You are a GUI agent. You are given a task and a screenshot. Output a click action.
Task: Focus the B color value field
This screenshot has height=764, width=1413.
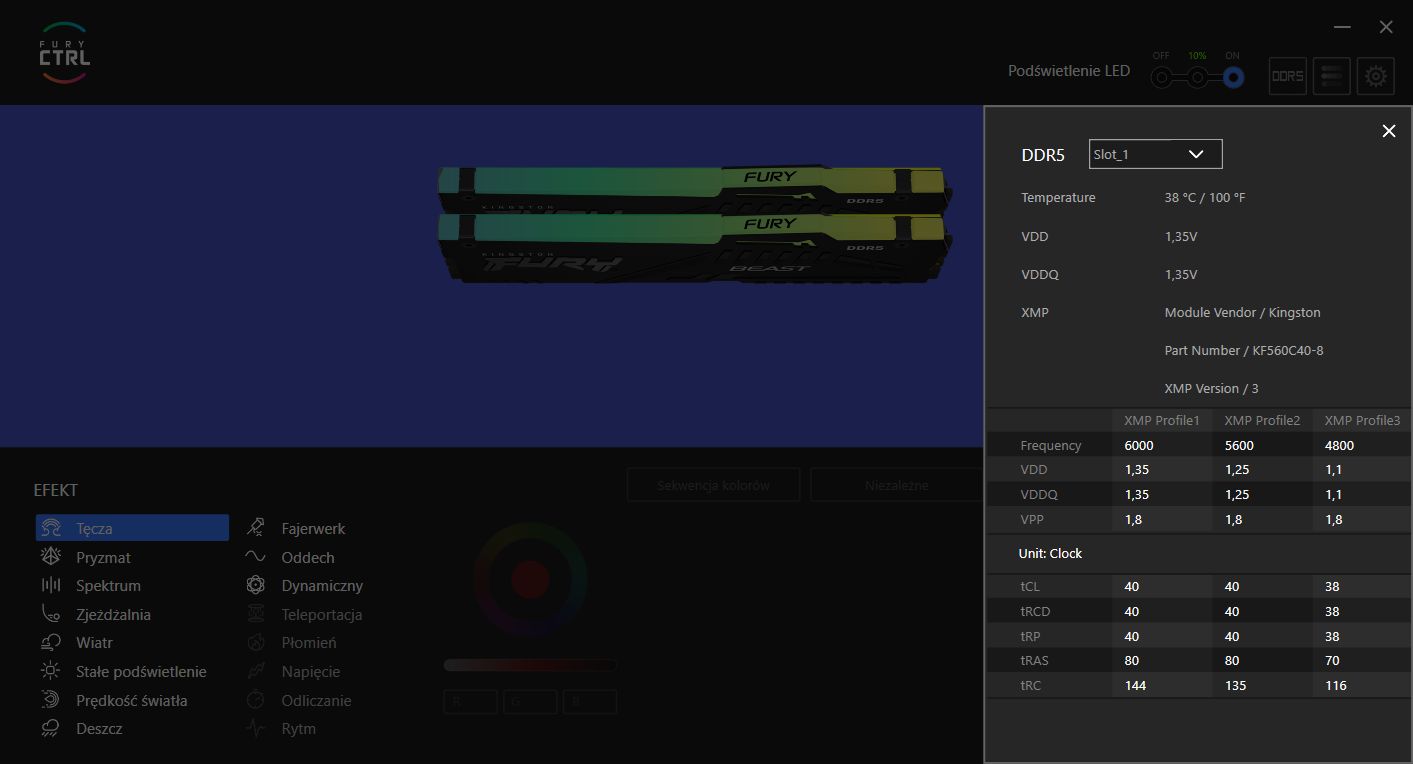point(590,702)
